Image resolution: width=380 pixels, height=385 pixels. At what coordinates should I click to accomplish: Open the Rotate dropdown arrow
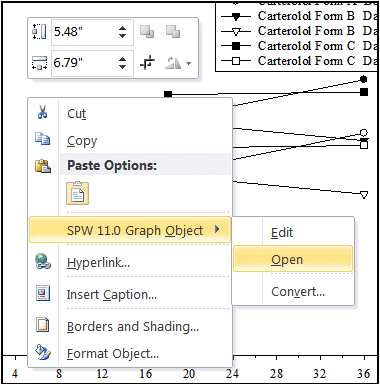click(189, 63)
